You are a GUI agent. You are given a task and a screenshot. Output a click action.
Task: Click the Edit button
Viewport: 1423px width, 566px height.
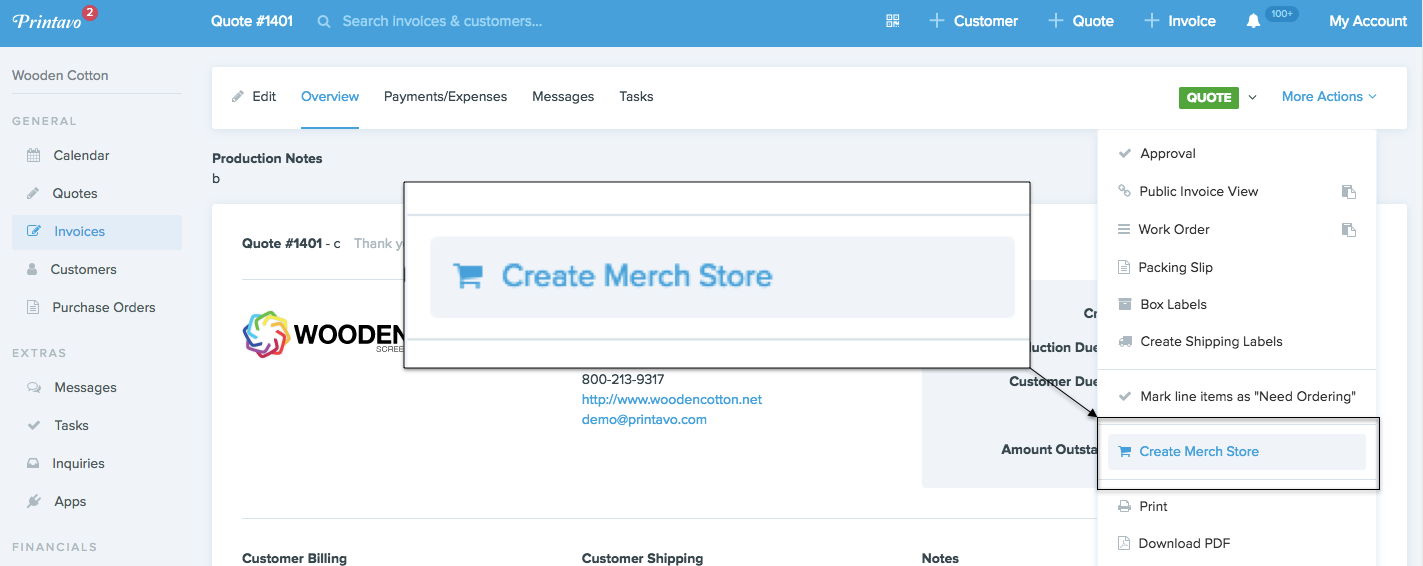(254, 96)
